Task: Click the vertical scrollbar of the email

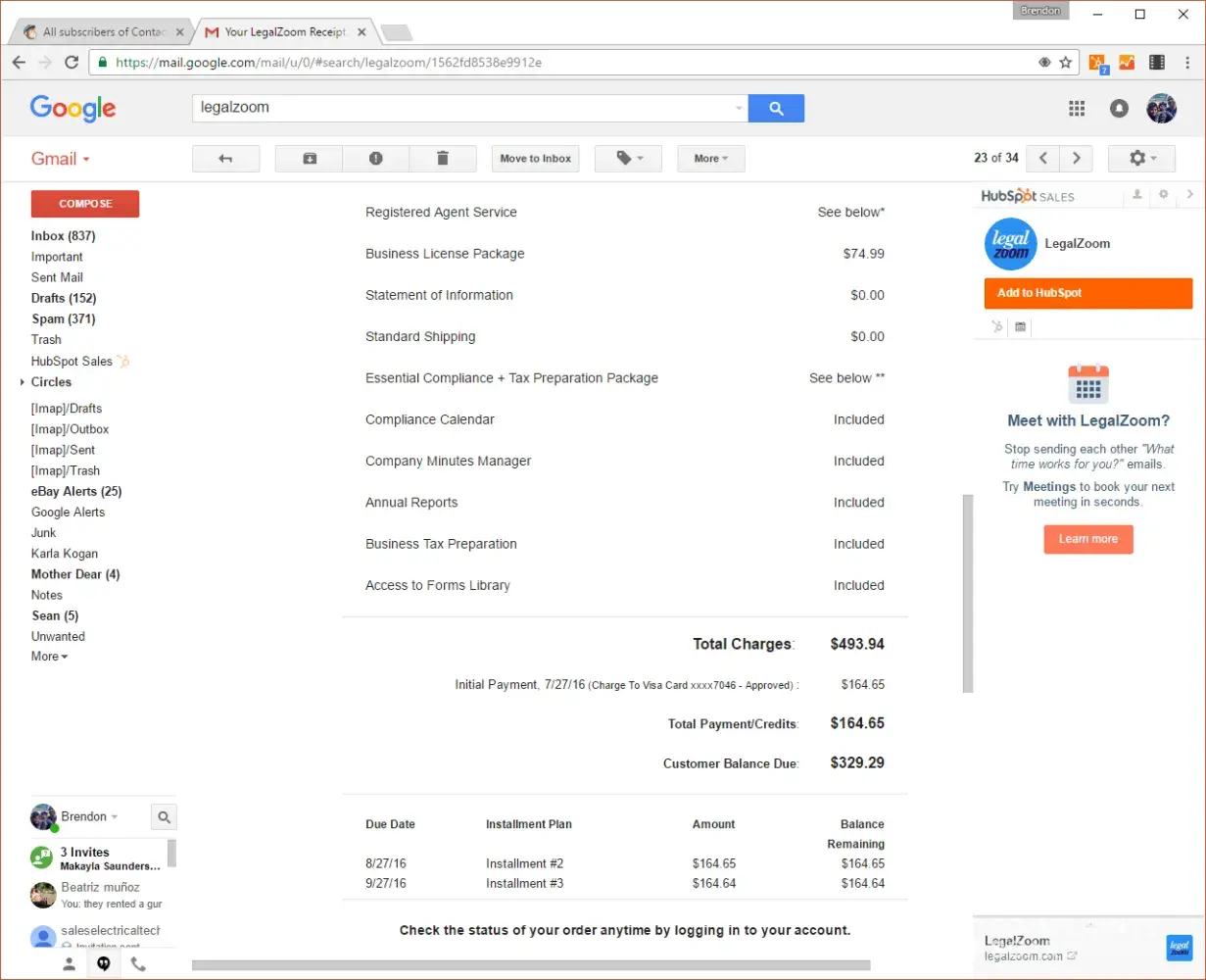Action: [x=968, y=593]
